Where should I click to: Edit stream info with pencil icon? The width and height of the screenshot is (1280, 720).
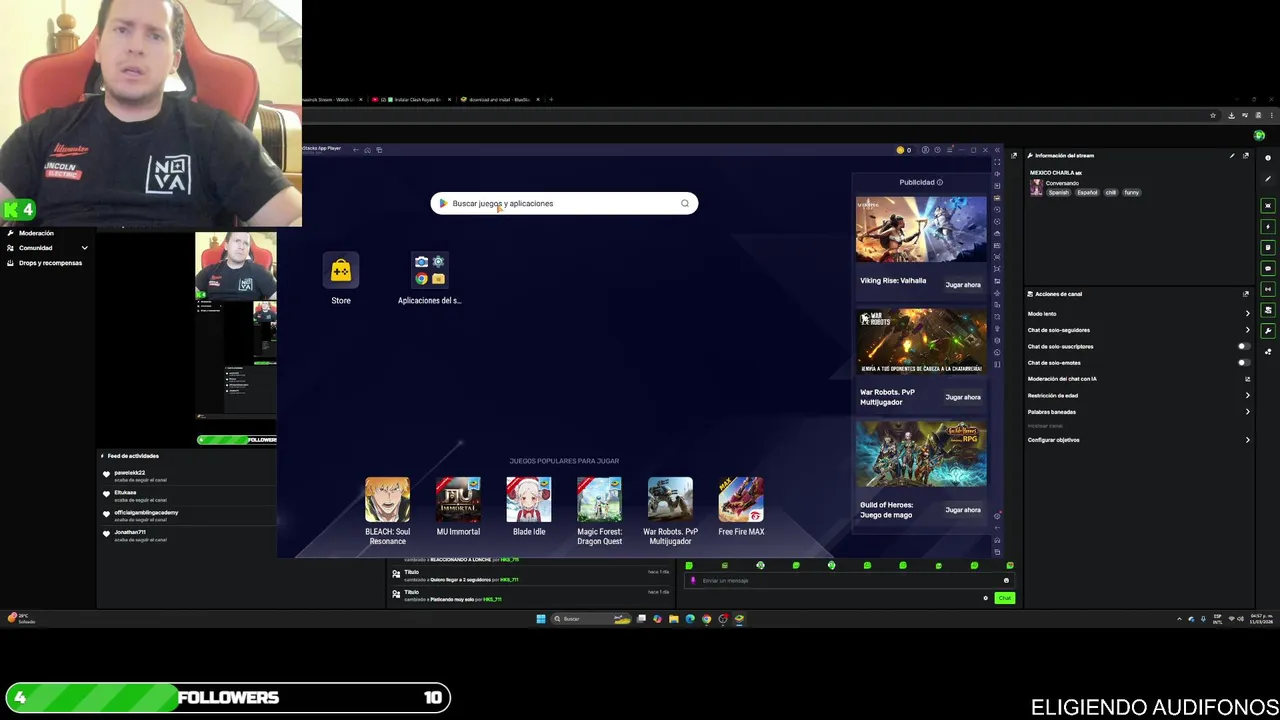tap(1232, 155)
